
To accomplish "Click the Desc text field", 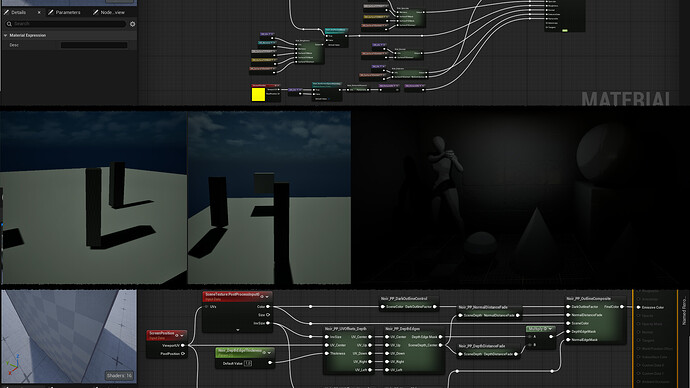I will (x=94, y=45).
